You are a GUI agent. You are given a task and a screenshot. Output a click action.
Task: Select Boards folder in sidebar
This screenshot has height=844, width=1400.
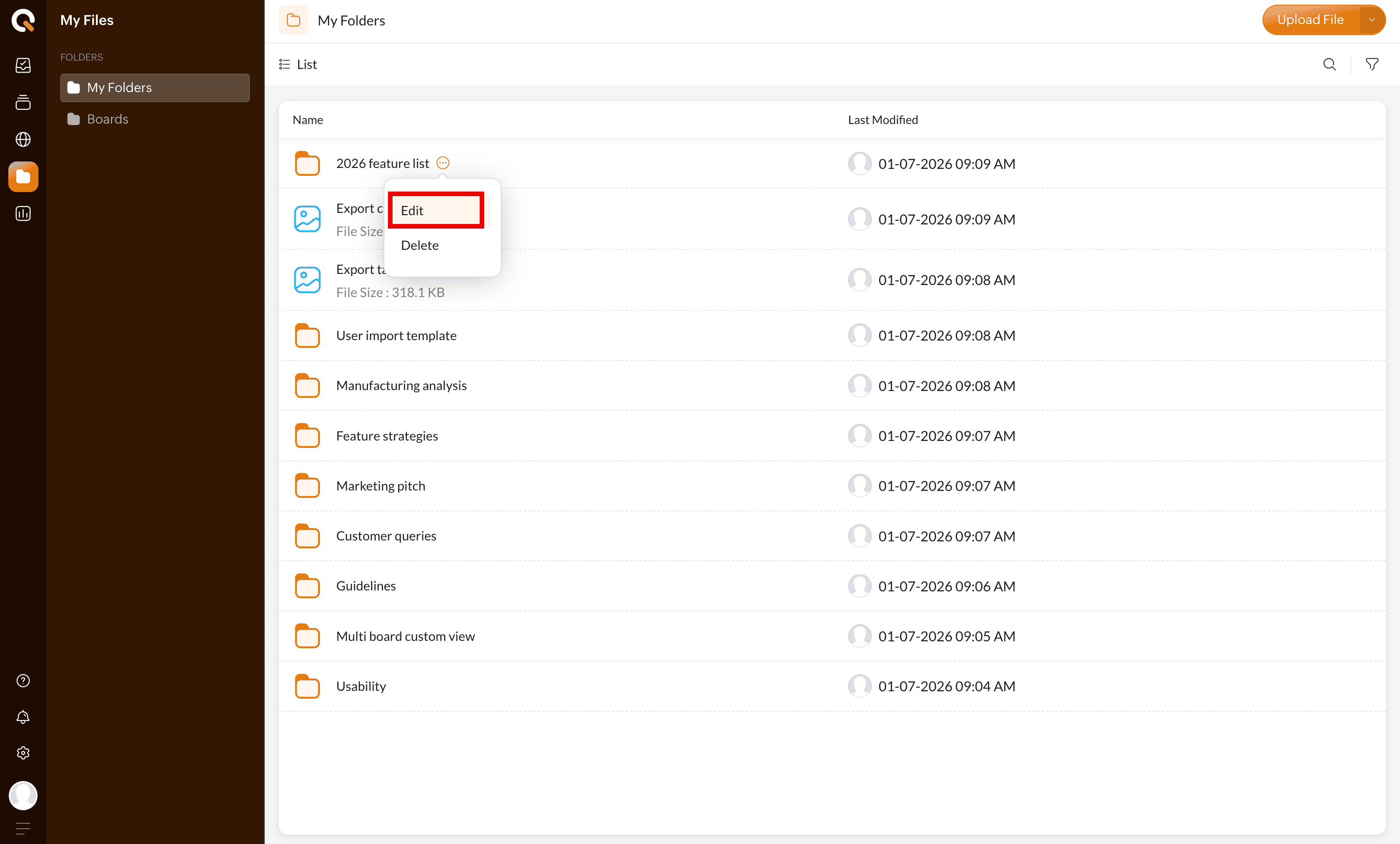tap(107, 119)
